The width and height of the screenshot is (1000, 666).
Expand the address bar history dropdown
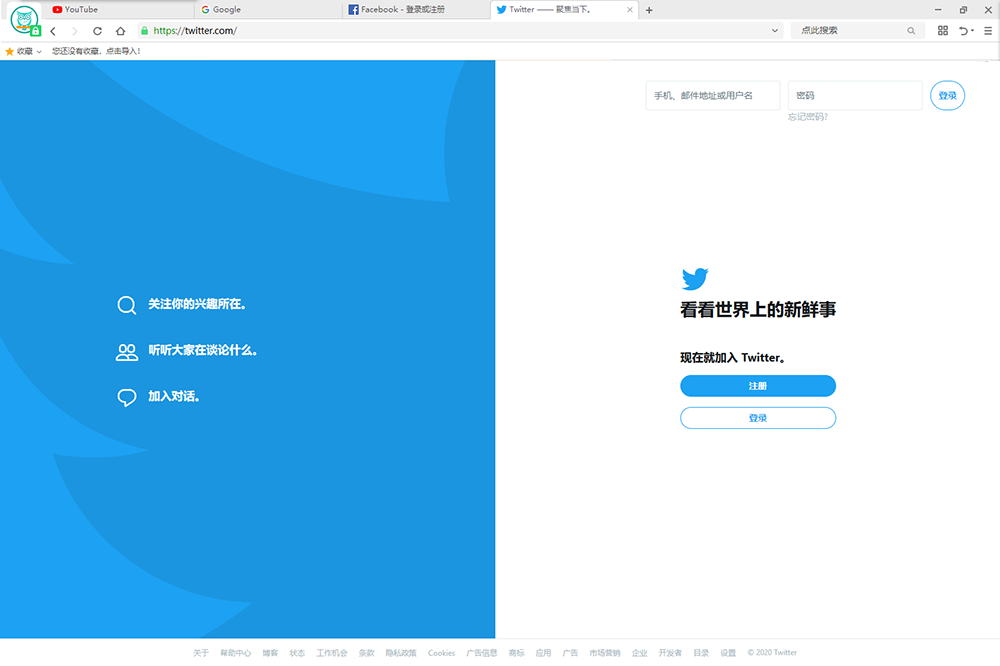(x=775, y=31)
